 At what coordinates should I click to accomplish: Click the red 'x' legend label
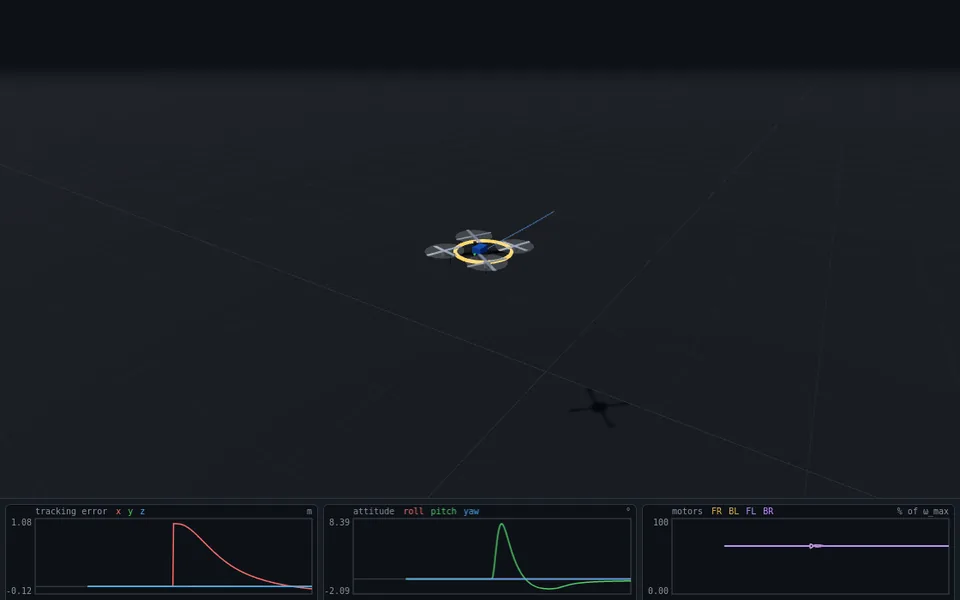click(118, 511)
